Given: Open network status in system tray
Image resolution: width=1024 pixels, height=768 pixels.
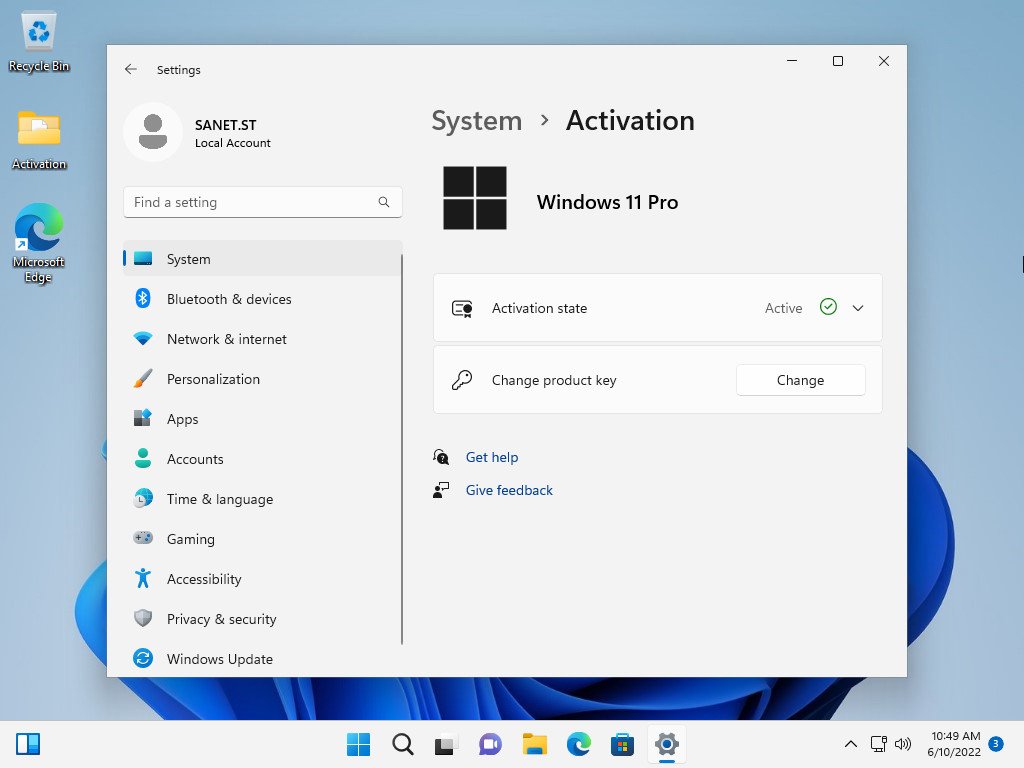Looking at the screenshot, I should click(878, 744).
